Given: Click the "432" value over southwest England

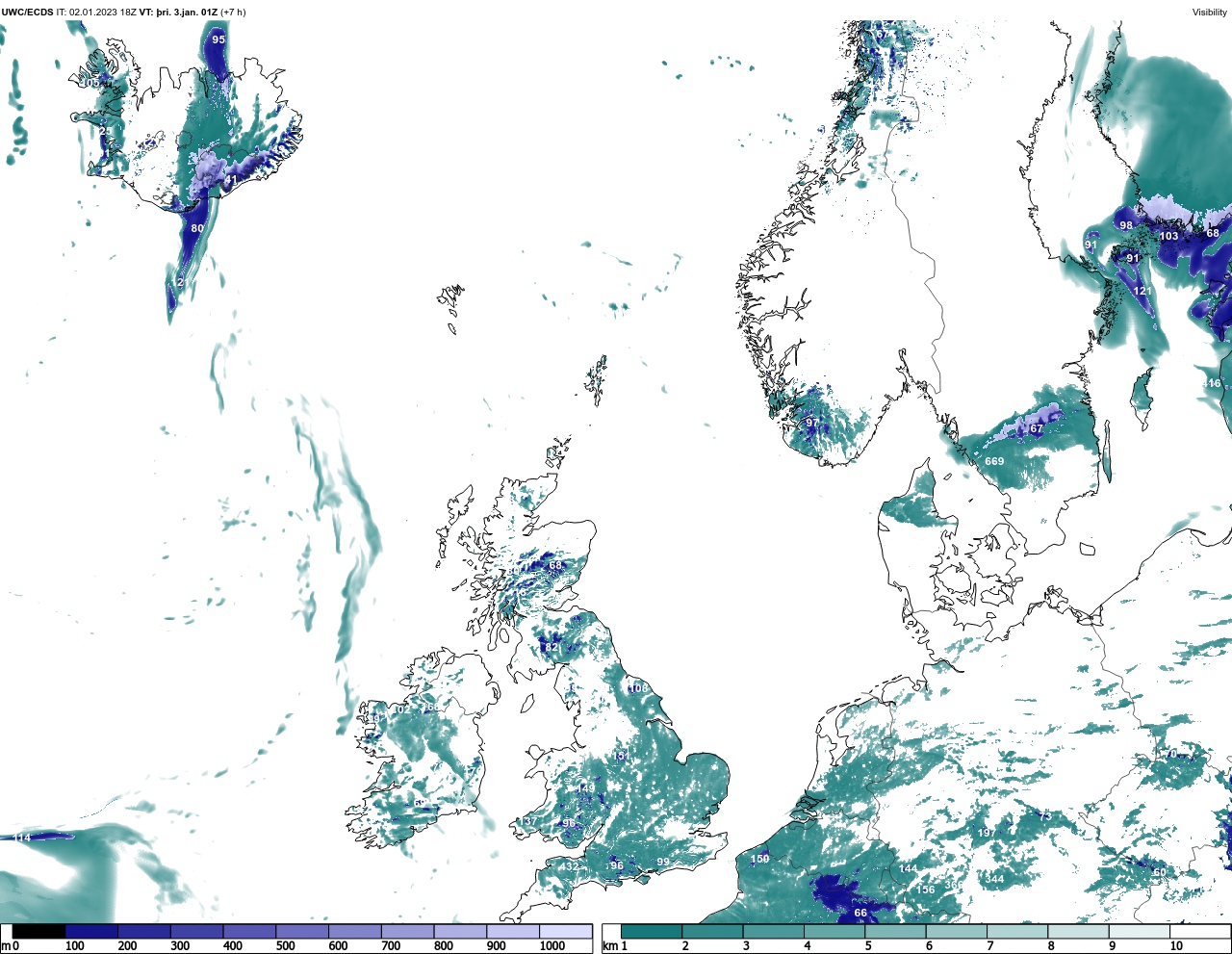Looking at the screenshot, I should pyautogui.click(x=570, y=866).
